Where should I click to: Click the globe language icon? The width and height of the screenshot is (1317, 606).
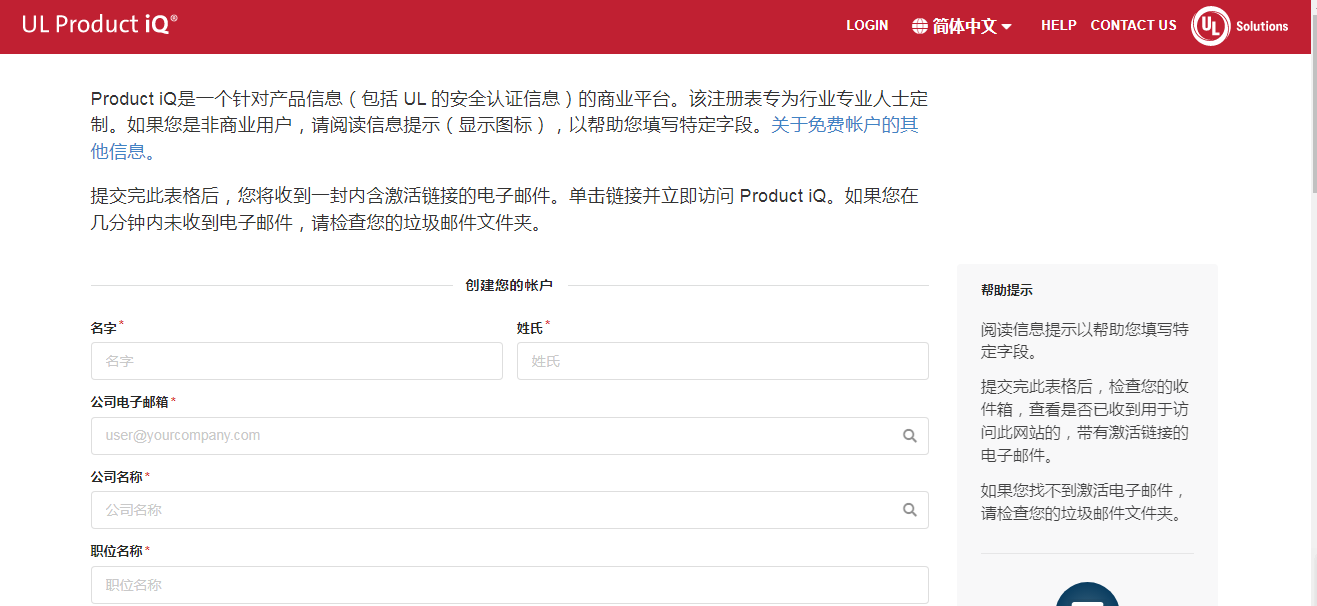tap(920, 26)
